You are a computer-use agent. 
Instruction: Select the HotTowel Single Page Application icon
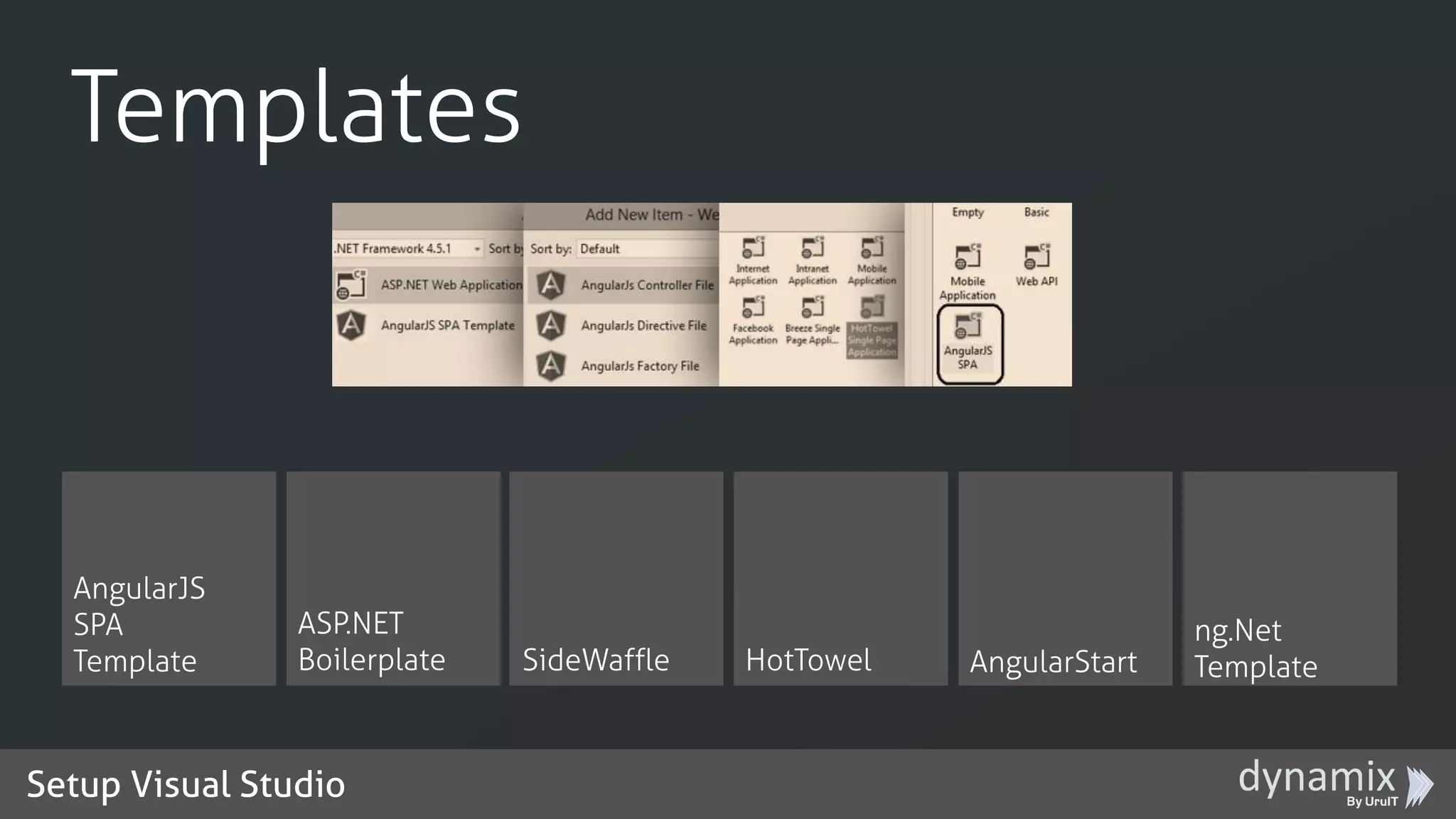[872, 307]
